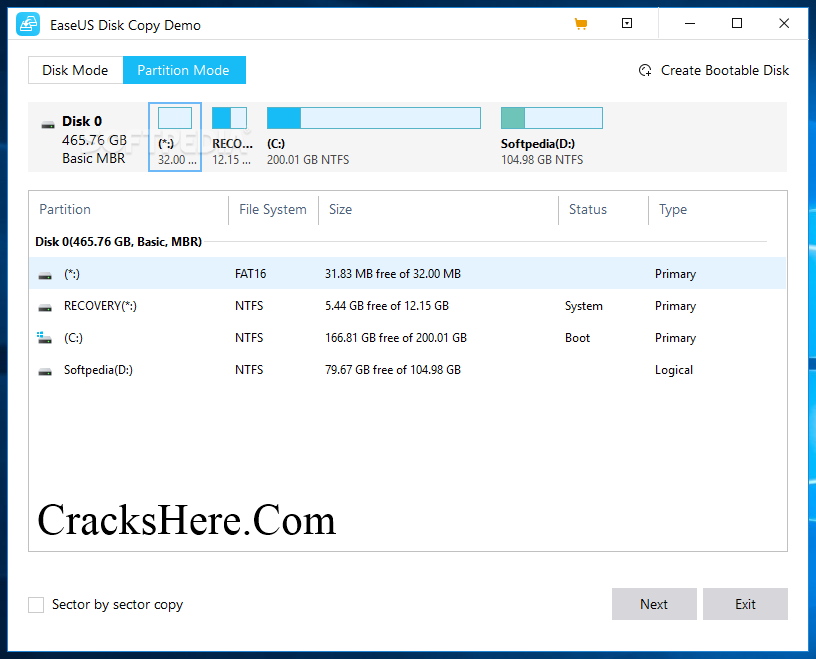Click the 'Logical' type cell
This screenshot has height=659, width=816.
tap(674, 370)
